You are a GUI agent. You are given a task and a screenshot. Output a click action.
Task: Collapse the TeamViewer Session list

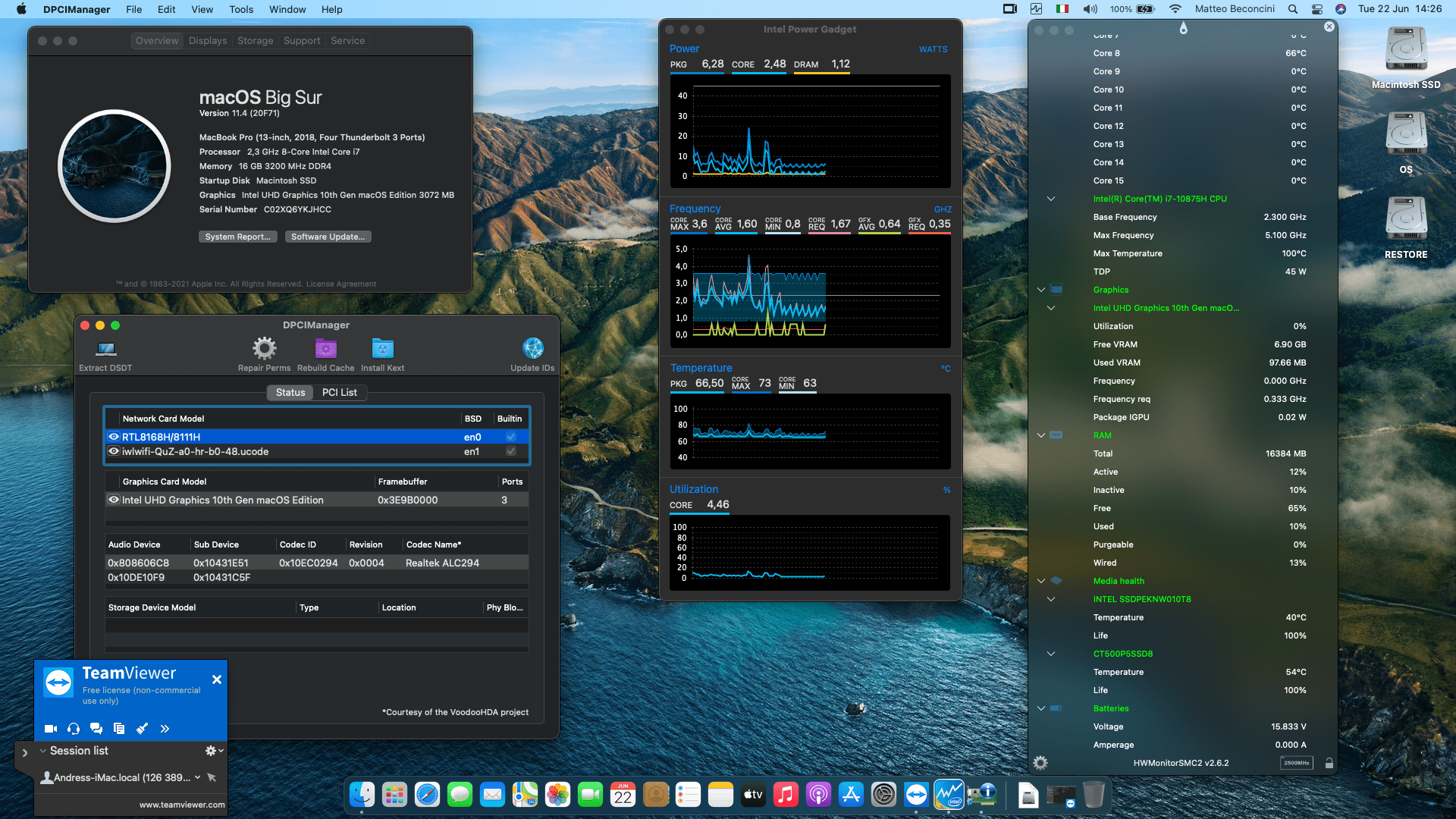(43, 751)
